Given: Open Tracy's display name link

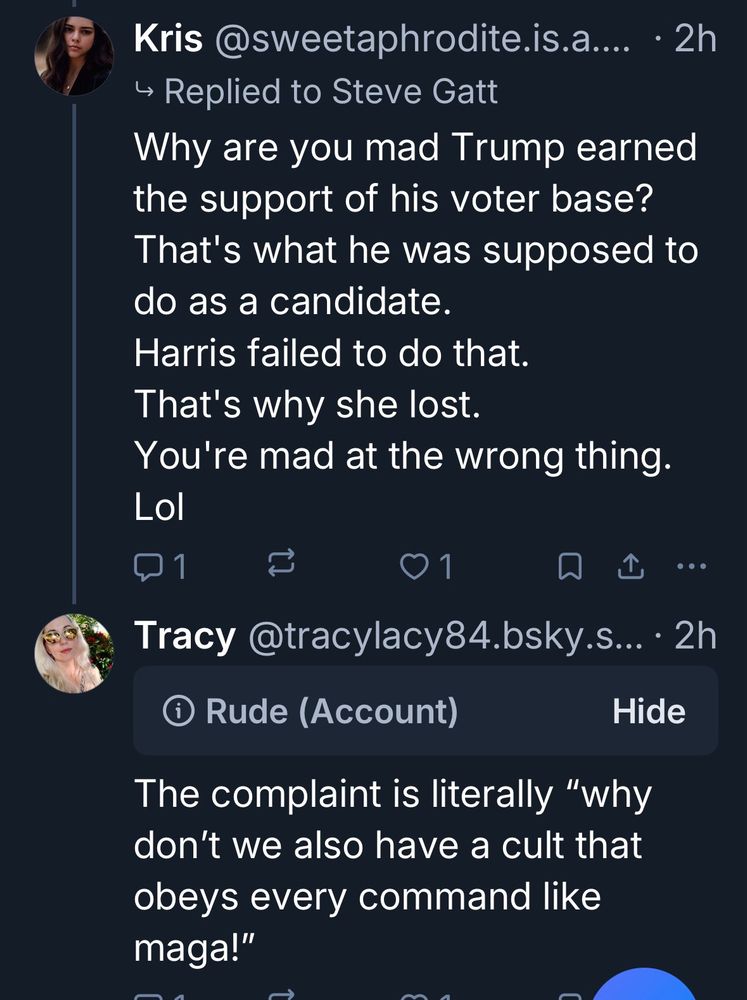Looking at the screenshot, I should (x=184, y=635).
